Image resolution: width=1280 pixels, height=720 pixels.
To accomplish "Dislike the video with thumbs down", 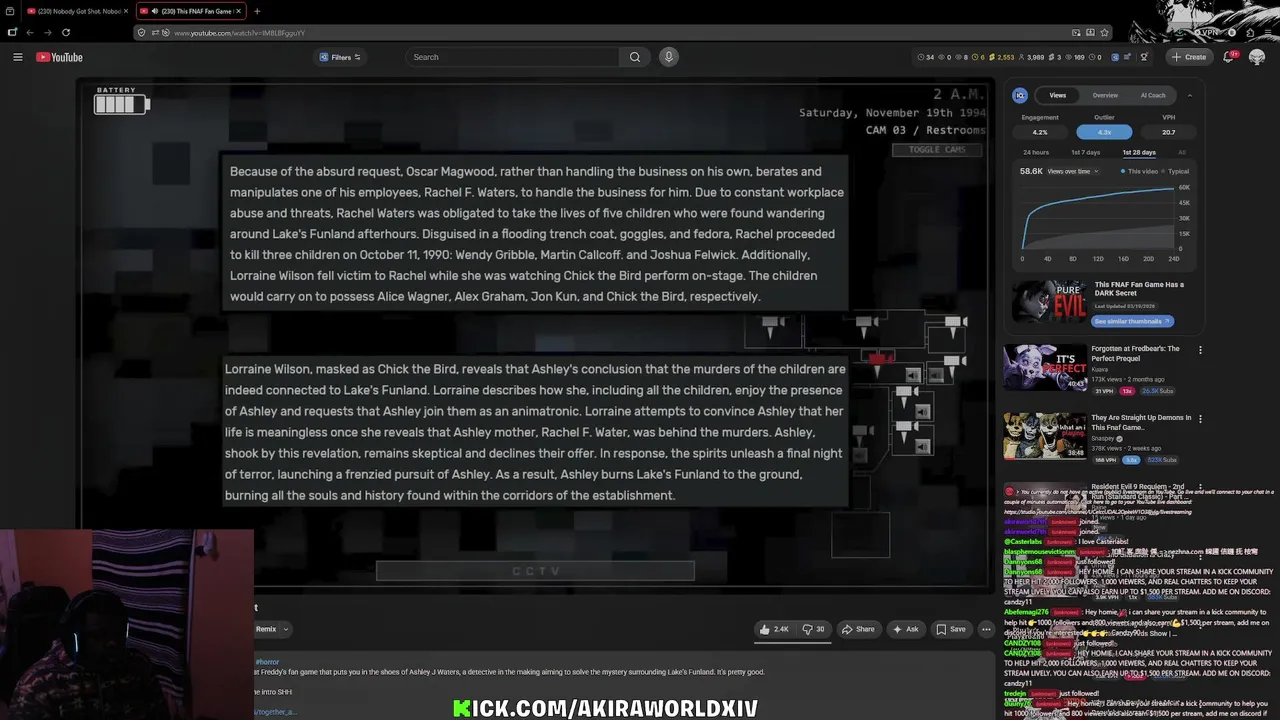I will (814, 629).
